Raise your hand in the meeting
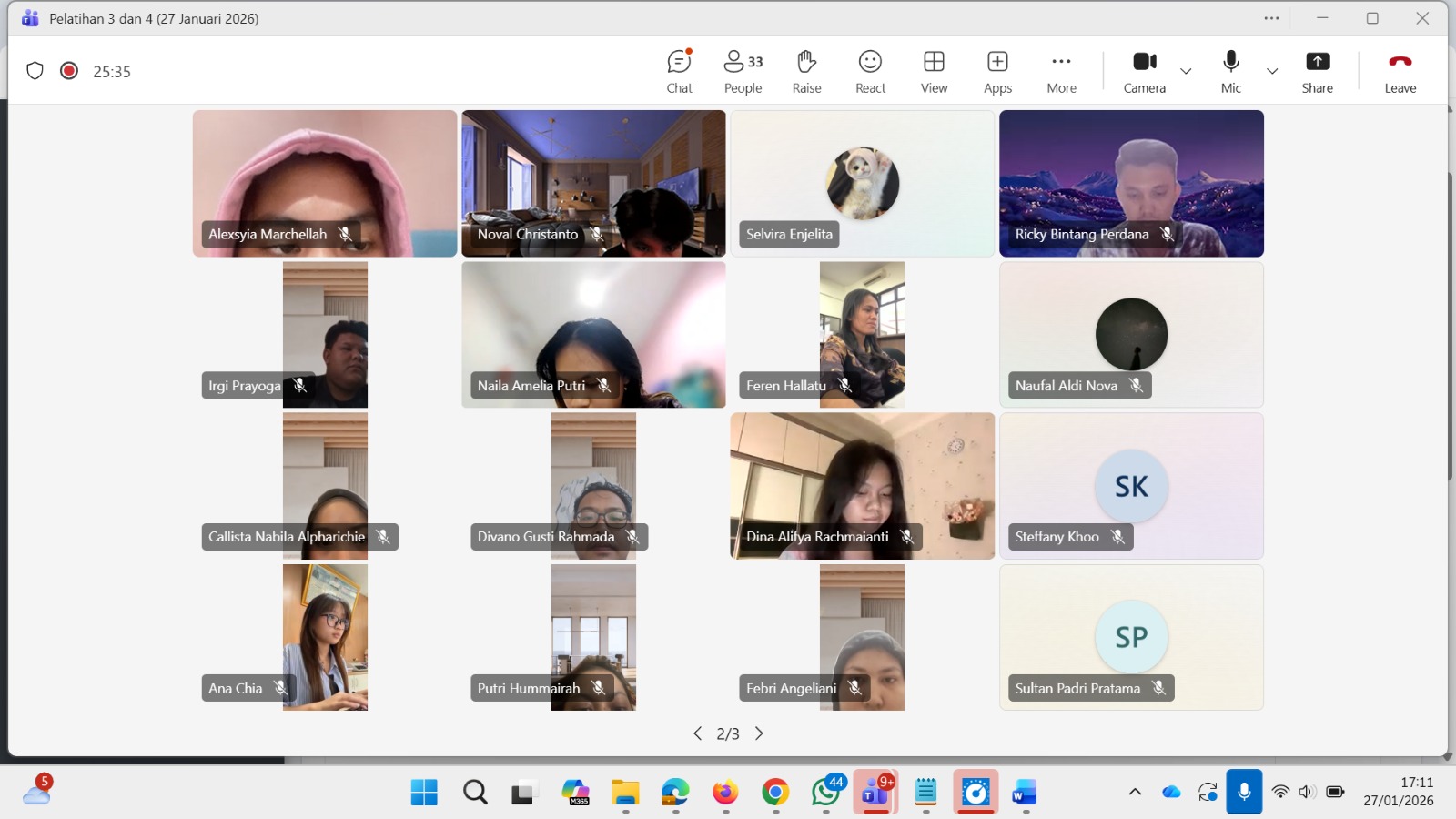Viewport: 1456px width, 819px height. pyautogui.click(x=806, y=71)
